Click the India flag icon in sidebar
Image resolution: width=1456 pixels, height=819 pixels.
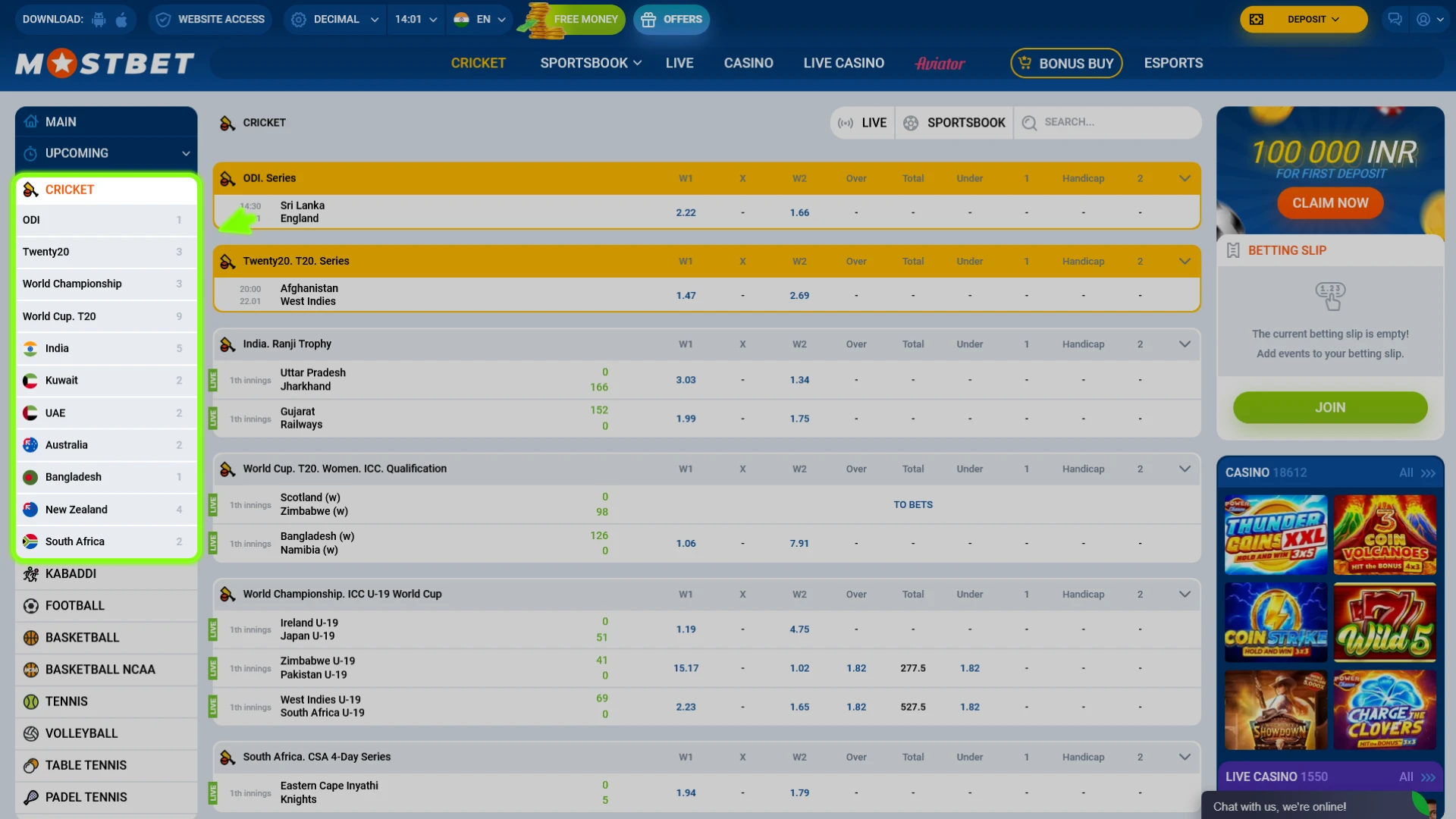[x=30, y=348]
